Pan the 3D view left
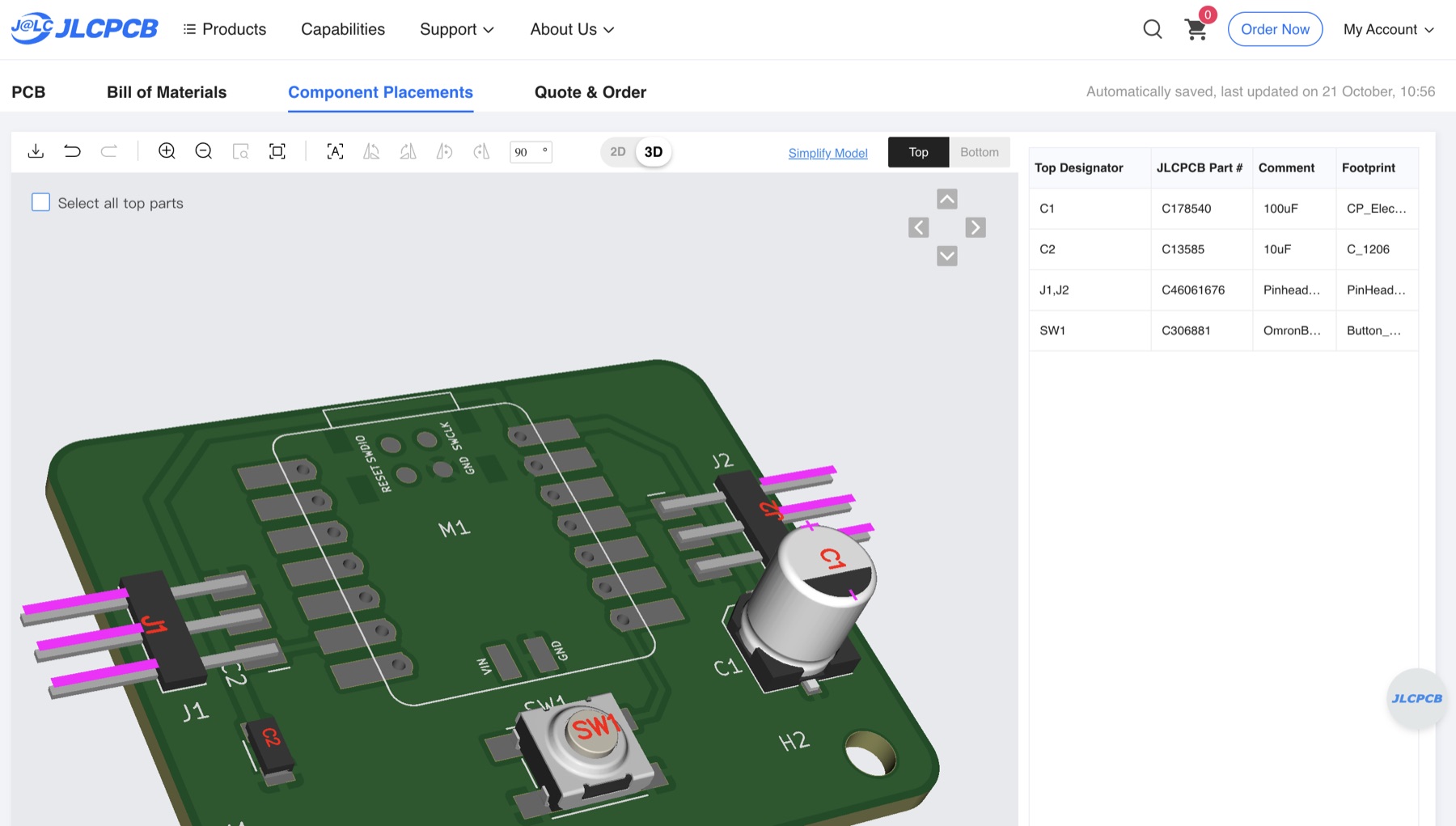This screenshot has width=1456, height=826. tap(919, 227)
